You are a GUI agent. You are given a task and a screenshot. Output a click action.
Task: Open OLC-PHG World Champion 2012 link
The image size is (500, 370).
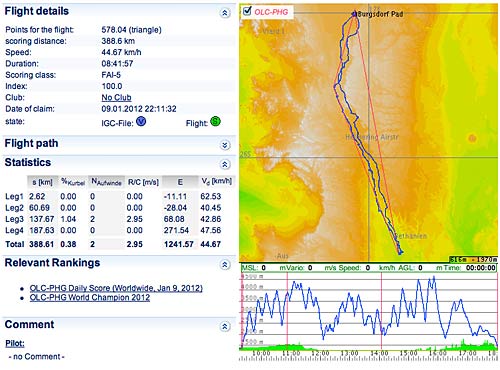tap(90, 297)
